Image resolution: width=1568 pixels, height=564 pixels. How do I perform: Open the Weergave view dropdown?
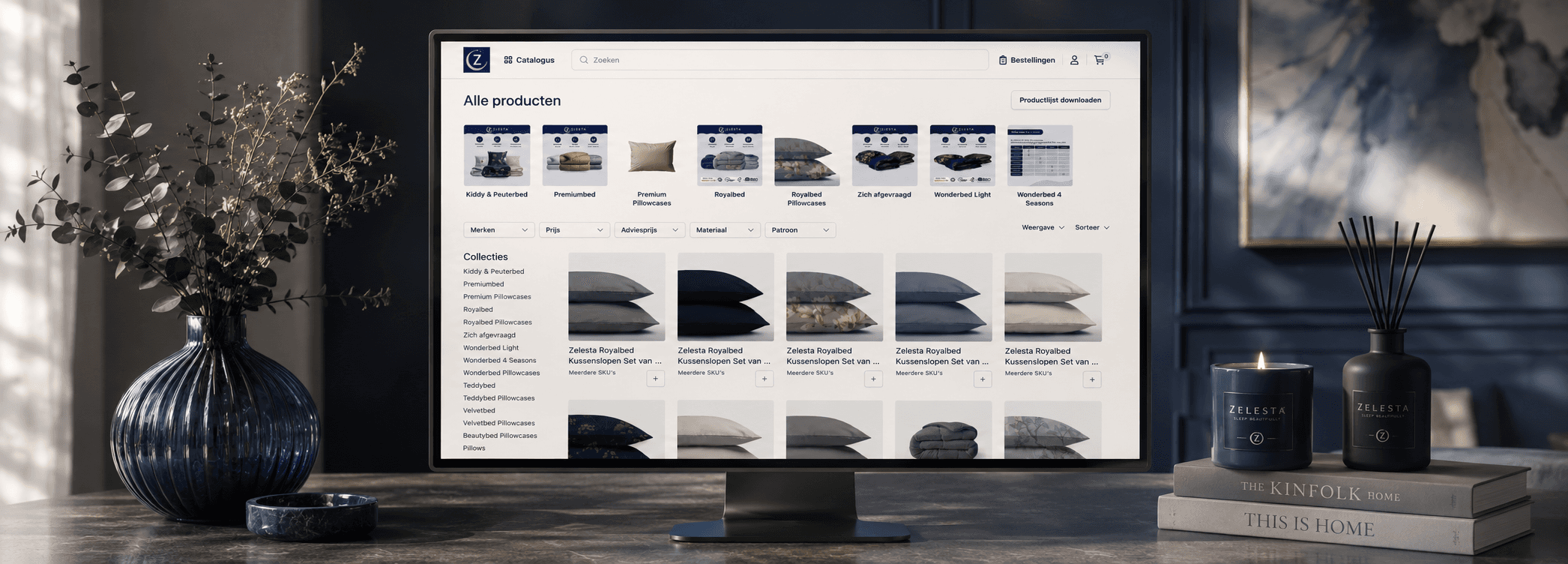(1043, 227)
